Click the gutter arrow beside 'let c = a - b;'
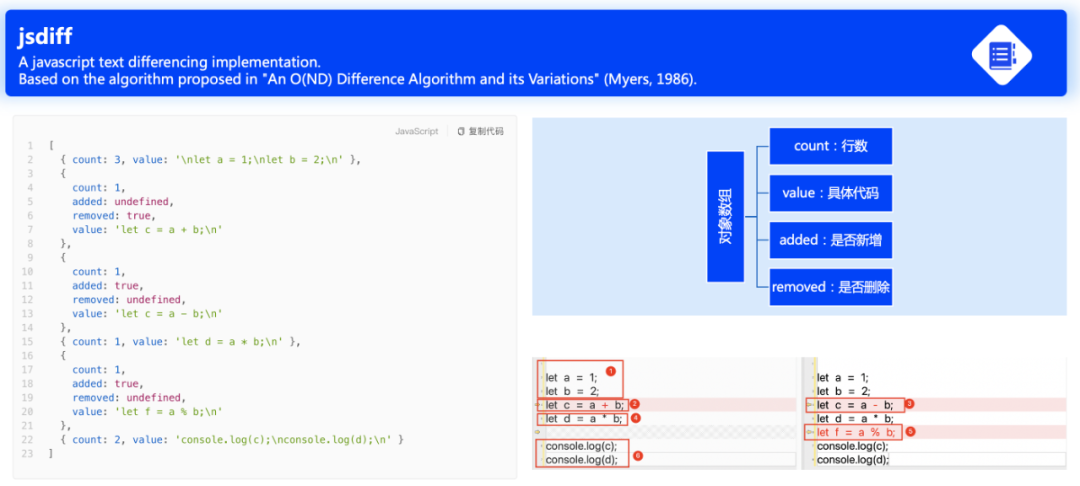Screen dimensions: 1080x486 pyautogui.click(x=811, y=404)
